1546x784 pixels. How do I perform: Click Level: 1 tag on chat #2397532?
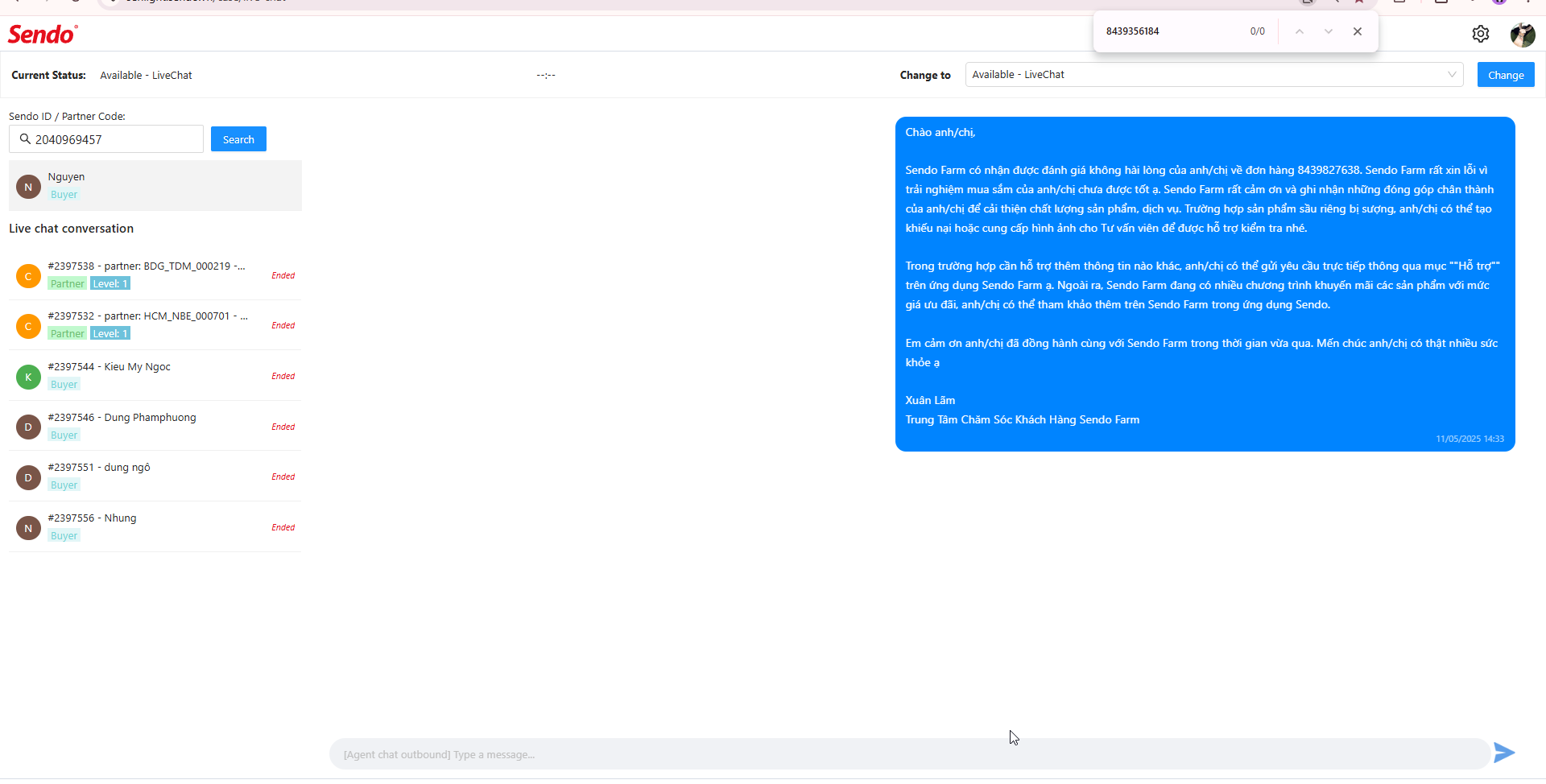(110, 334)
